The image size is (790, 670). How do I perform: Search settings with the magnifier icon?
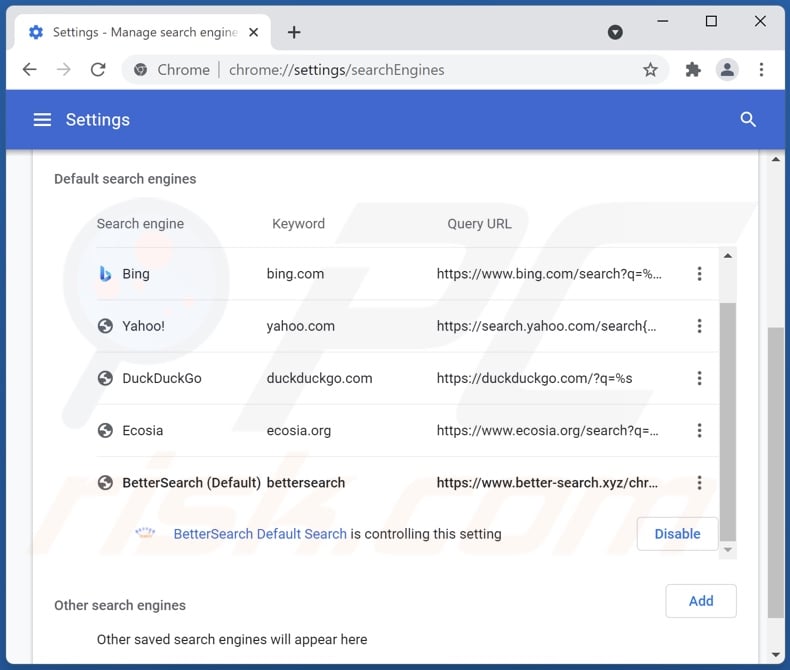tap(748, 120)
